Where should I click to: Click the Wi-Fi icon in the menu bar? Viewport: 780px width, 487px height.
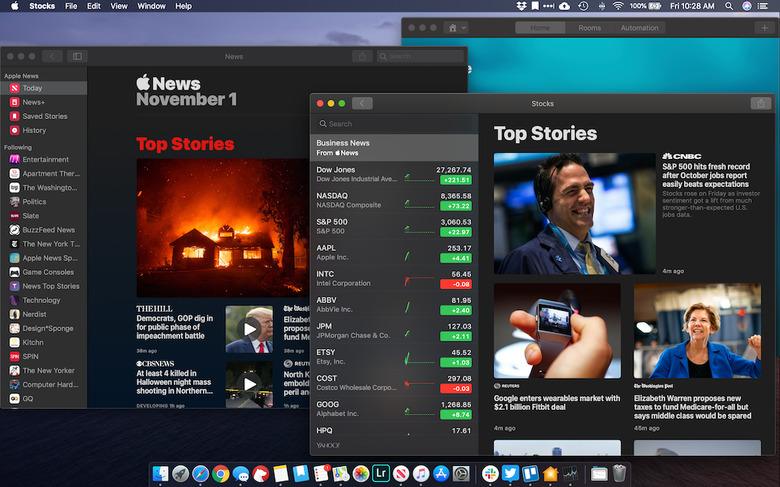(618, 6)
